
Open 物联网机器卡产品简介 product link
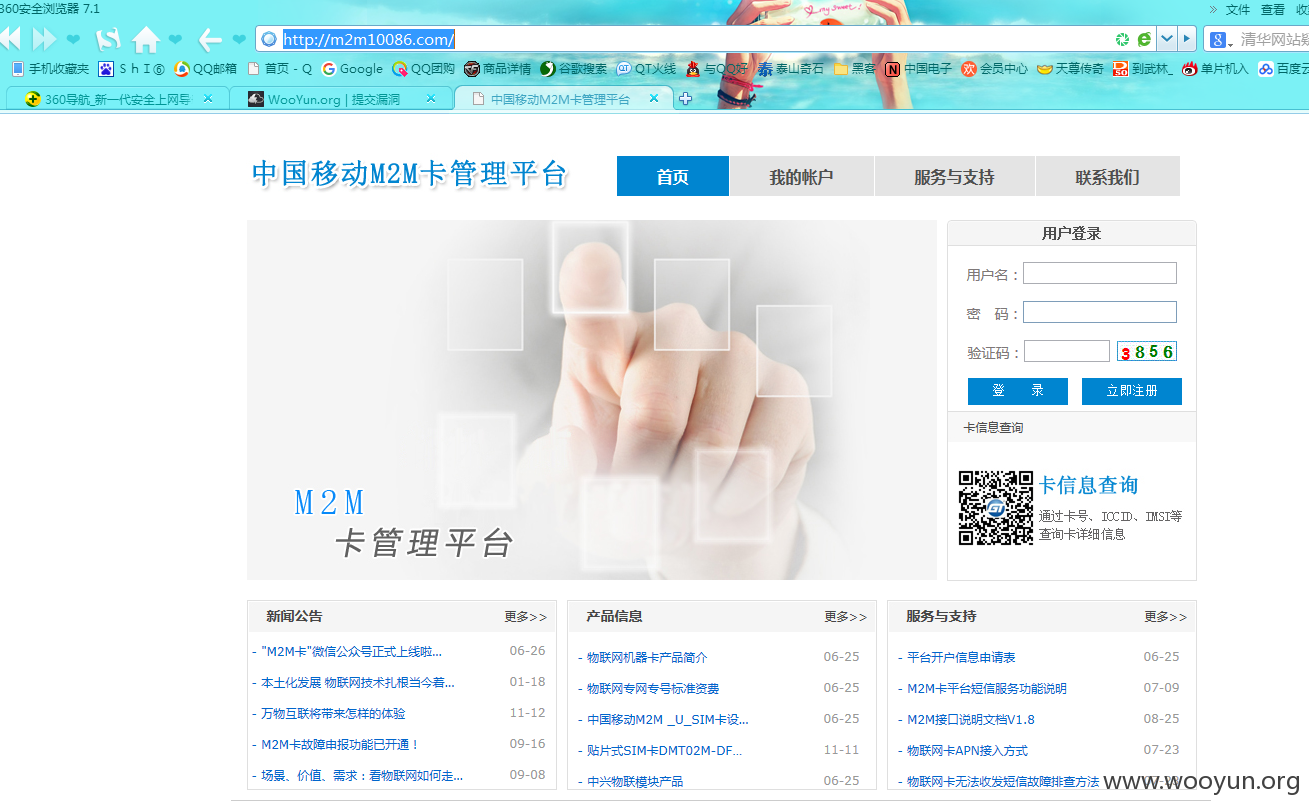tap(647, 657)
